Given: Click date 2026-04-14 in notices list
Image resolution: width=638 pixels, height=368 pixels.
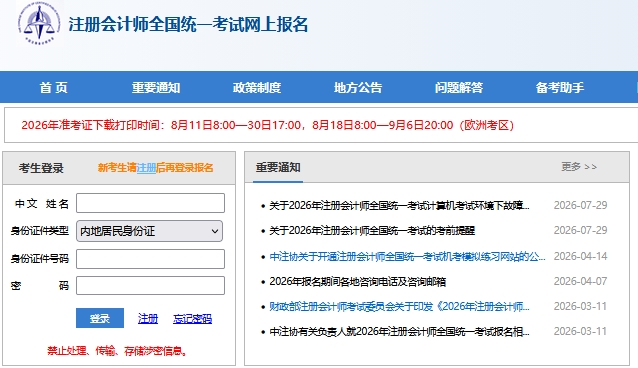Looking at the screenshot, I should click(580, 256).
